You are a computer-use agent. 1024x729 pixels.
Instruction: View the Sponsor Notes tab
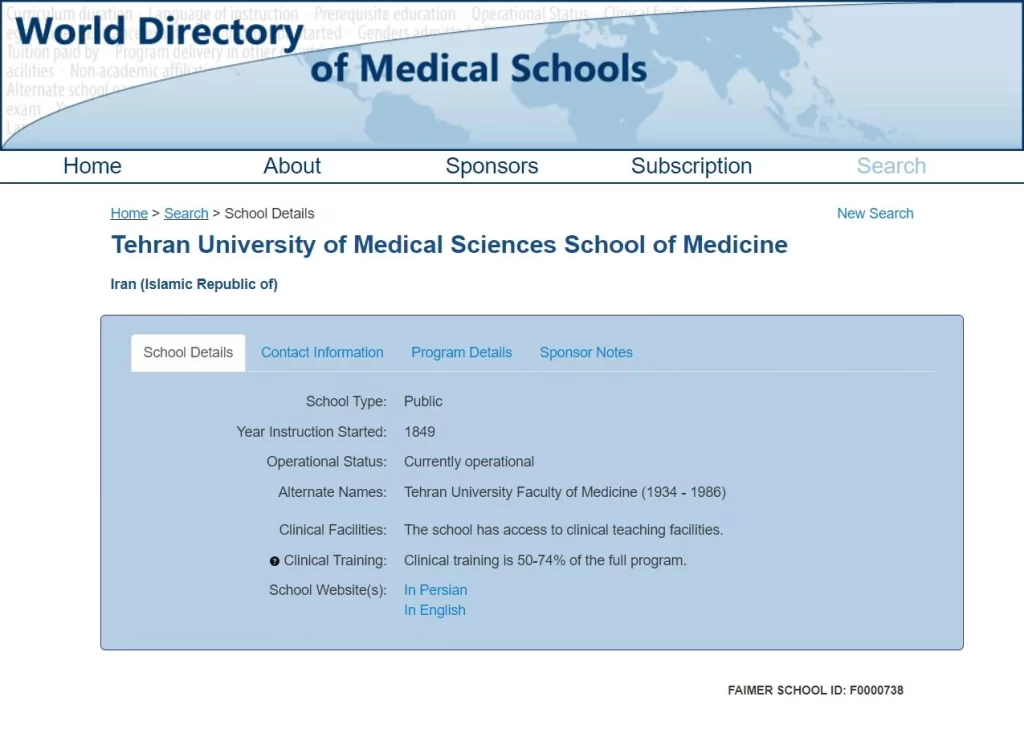tap(586, 352)
